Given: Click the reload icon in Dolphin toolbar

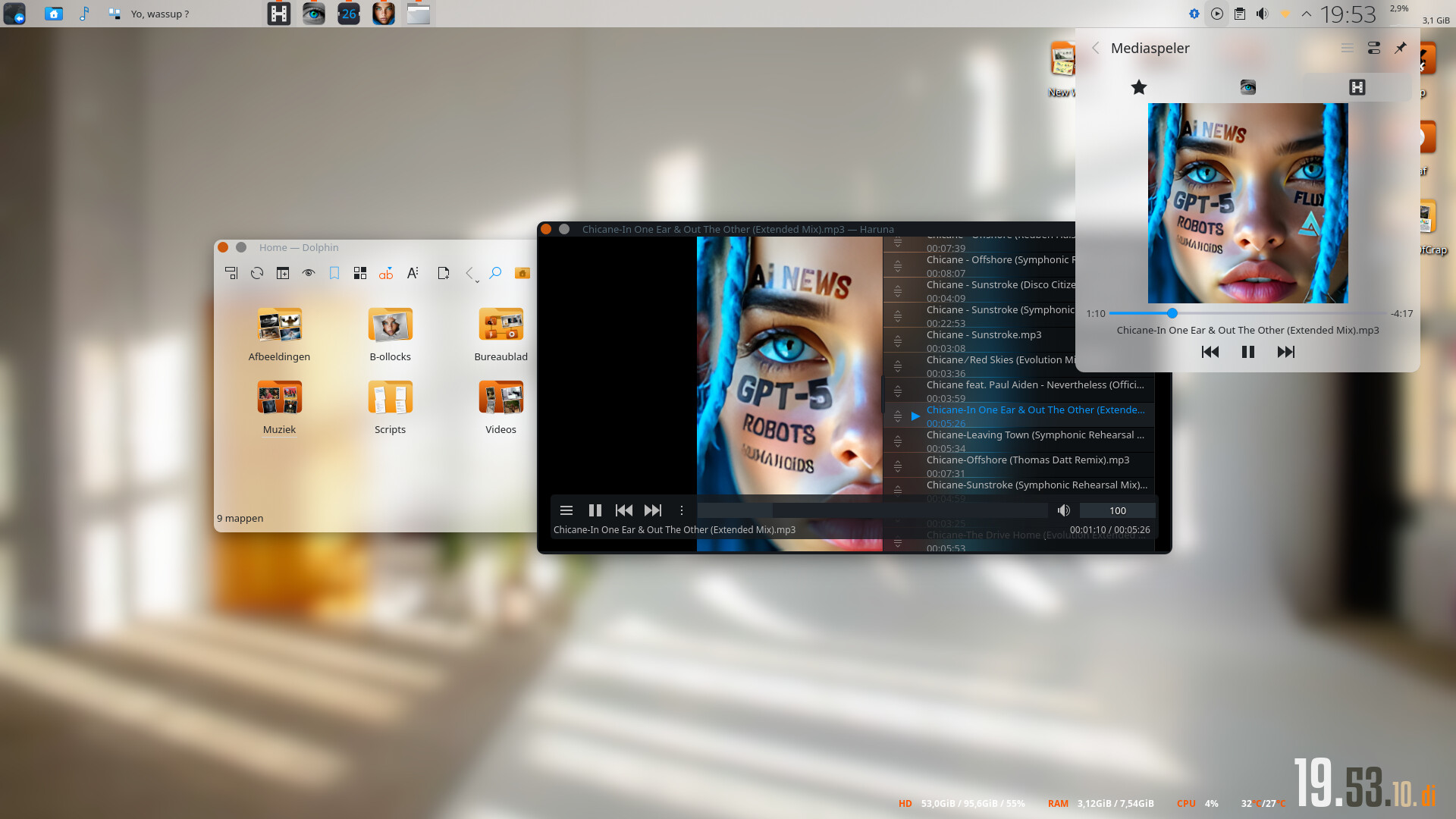Looking at the screenshot, I should [257, 273].
